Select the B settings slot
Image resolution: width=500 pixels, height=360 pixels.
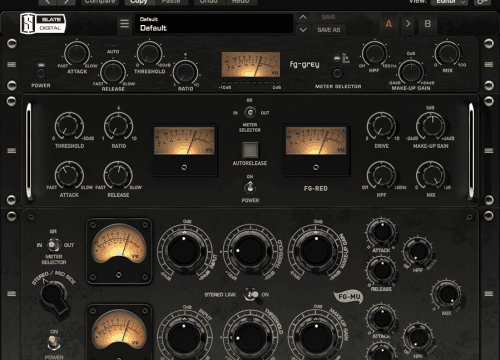point(428,24)
